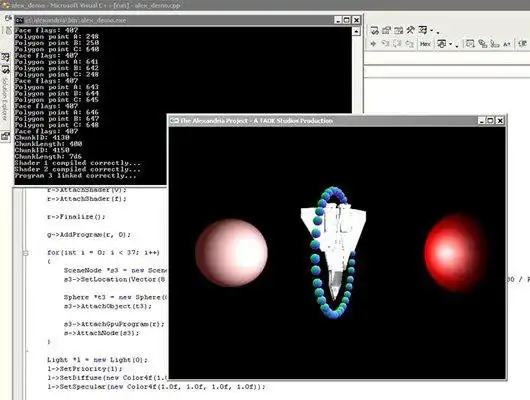
Task: Click the top icon on the left side tab strip
Action: 5,57
